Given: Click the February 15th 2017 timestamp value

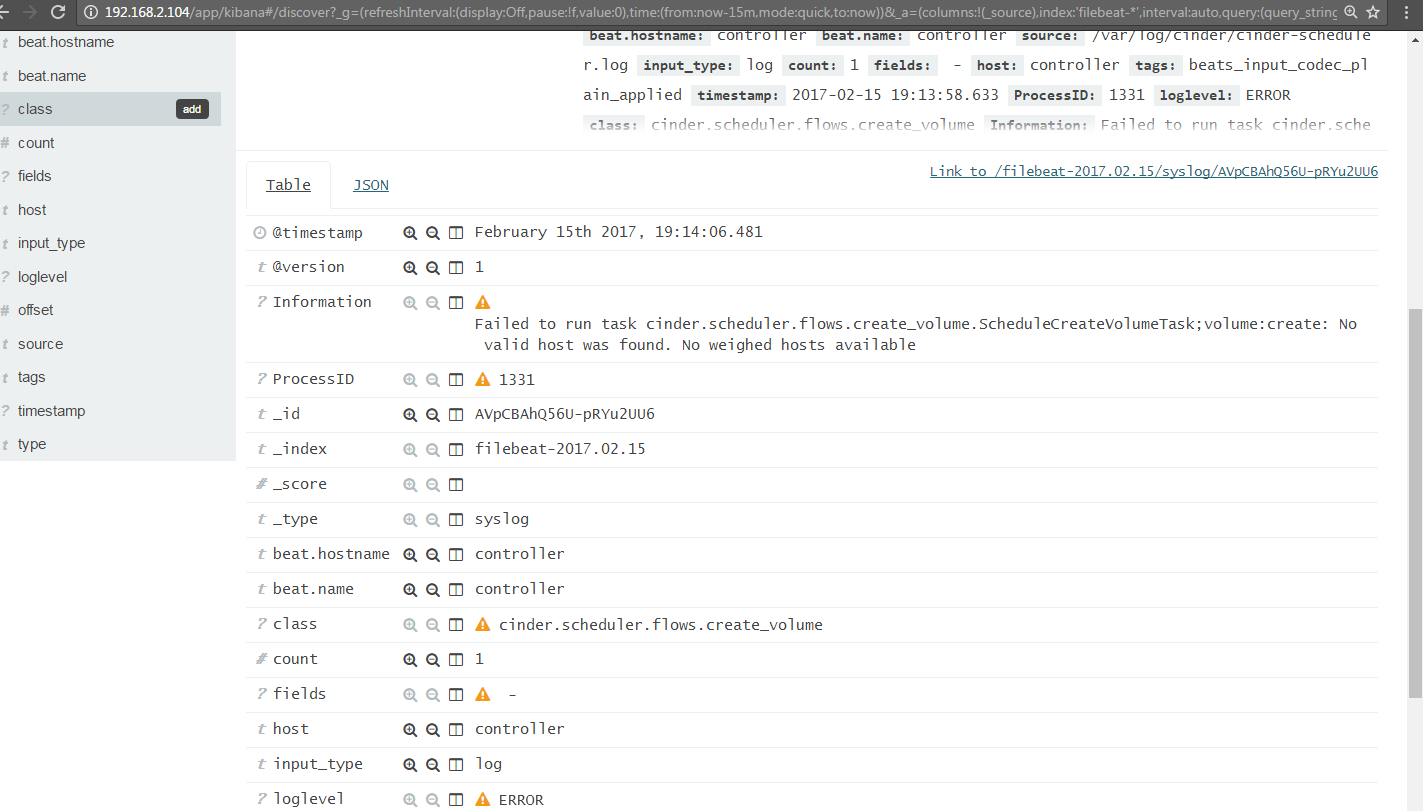Looking at the screenshot, I should 618,232.
